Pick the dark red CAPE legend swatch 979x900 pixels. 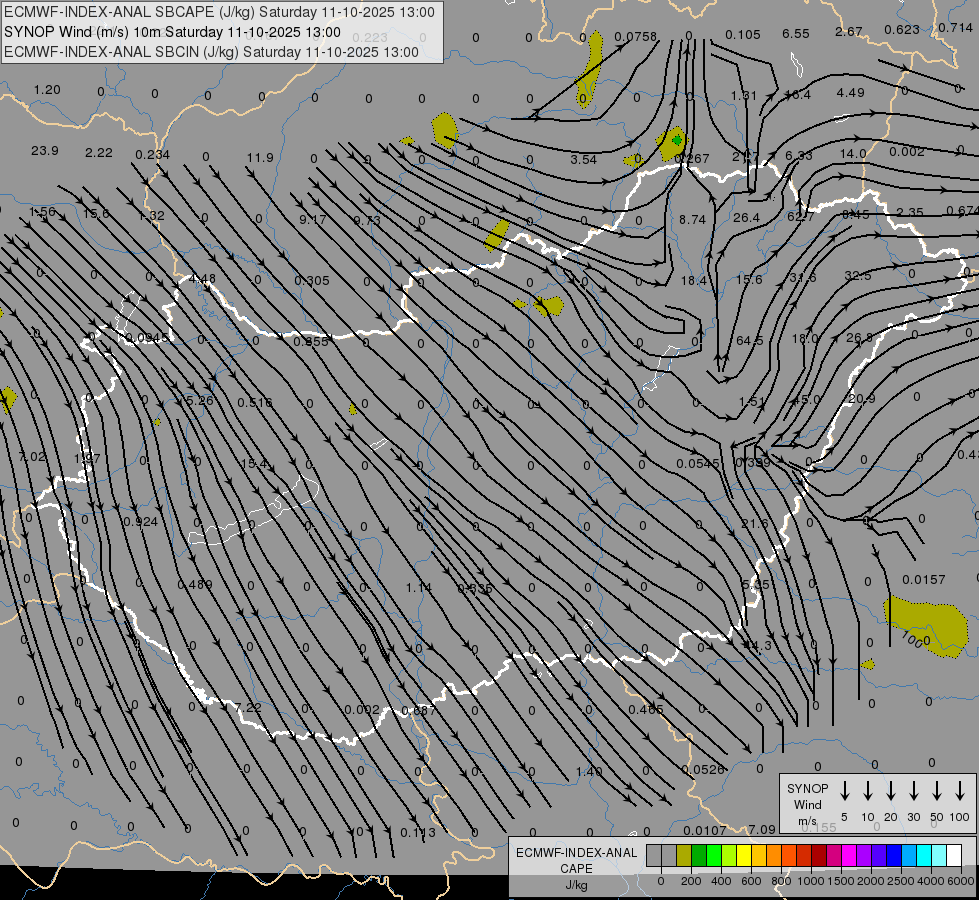point(819,855)
